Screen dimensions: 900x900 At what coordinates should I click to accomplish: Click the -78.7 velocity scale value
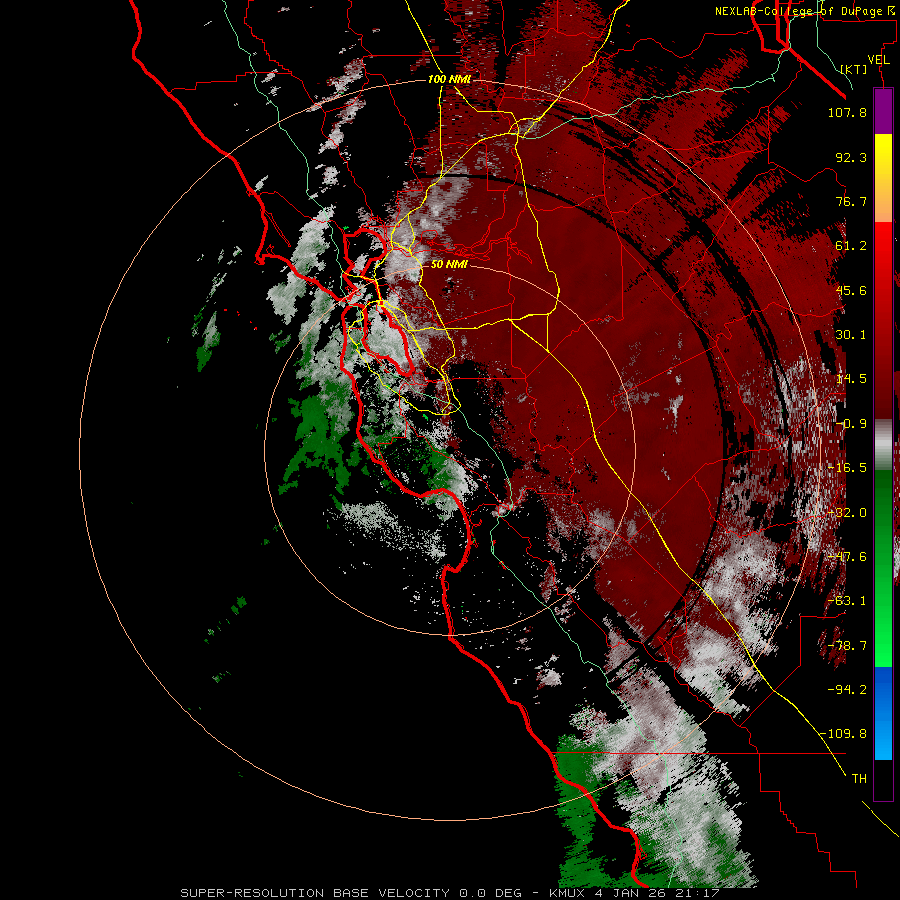point(847,646)
